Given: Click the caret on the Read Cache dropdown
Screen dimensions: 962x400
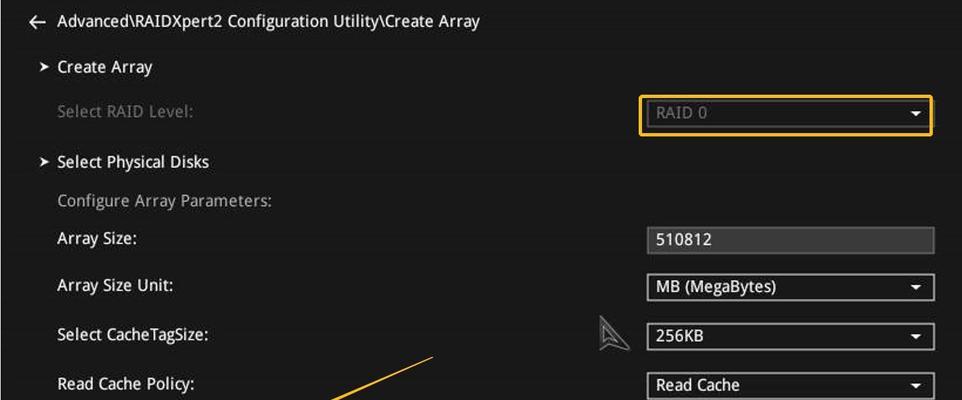Looking at the screenshot, I should tap(915, 386).
